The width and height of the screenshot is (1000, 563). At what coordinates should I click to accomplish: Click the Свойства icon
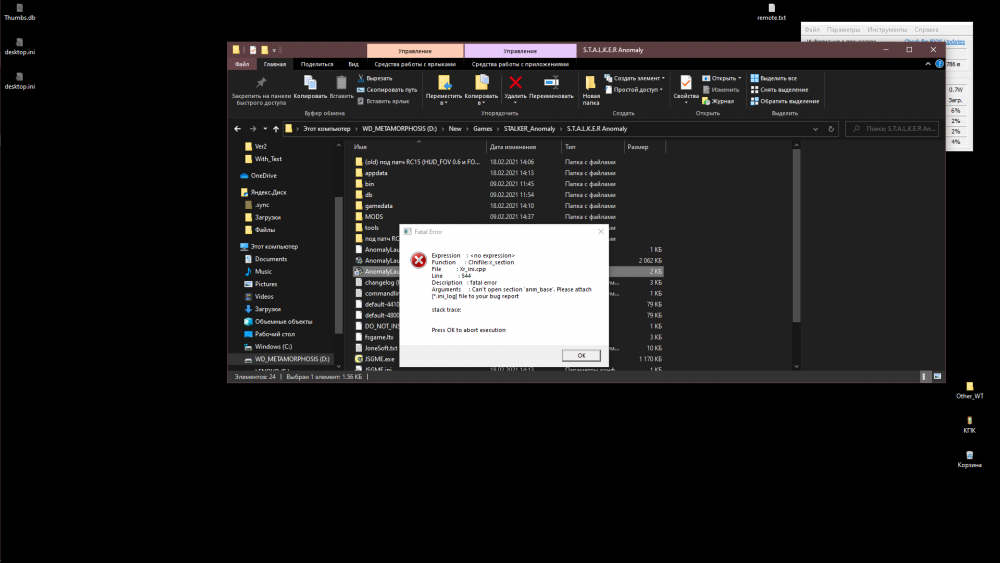click(686, 82)
